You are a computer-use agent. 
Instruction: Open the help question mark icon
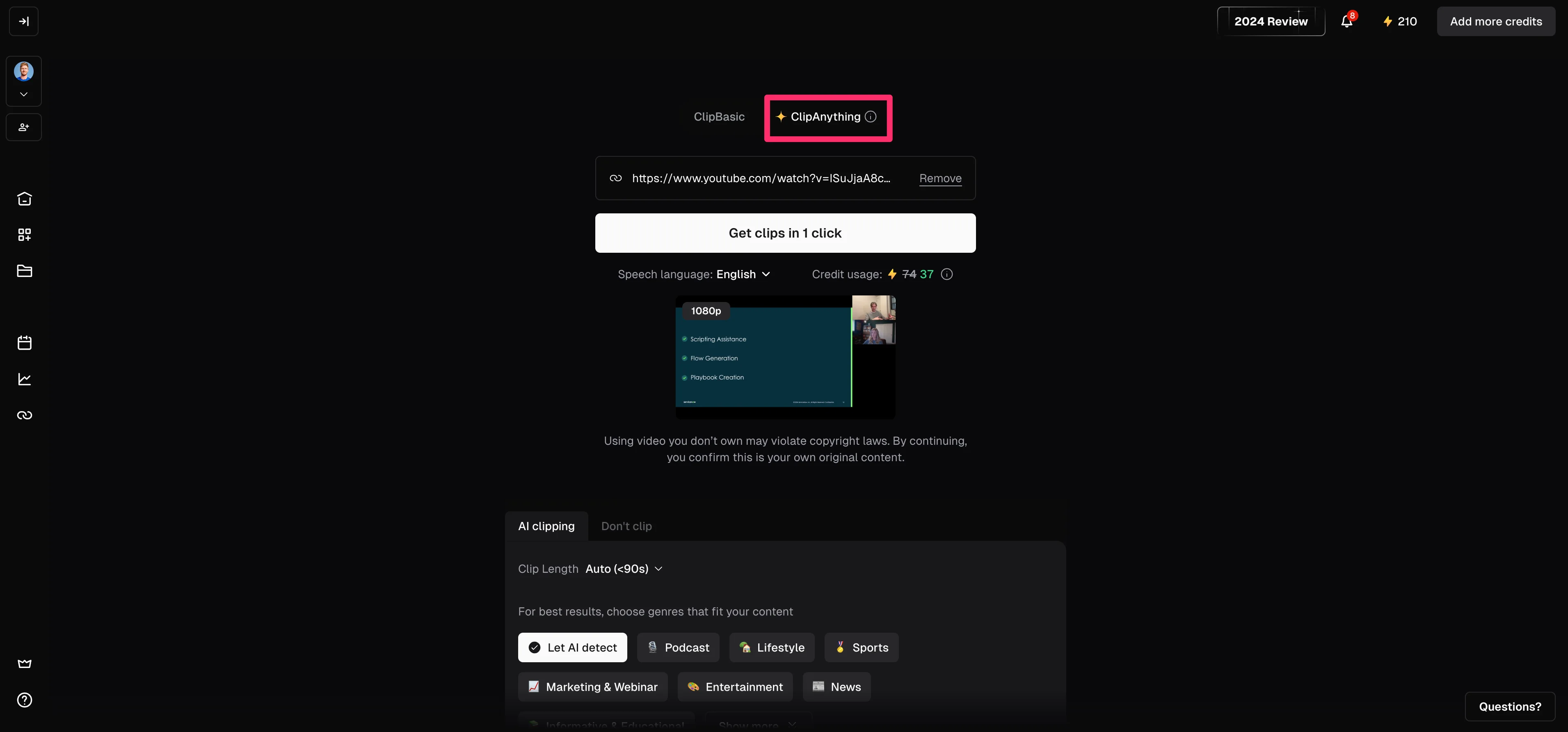tap(24, 700)
